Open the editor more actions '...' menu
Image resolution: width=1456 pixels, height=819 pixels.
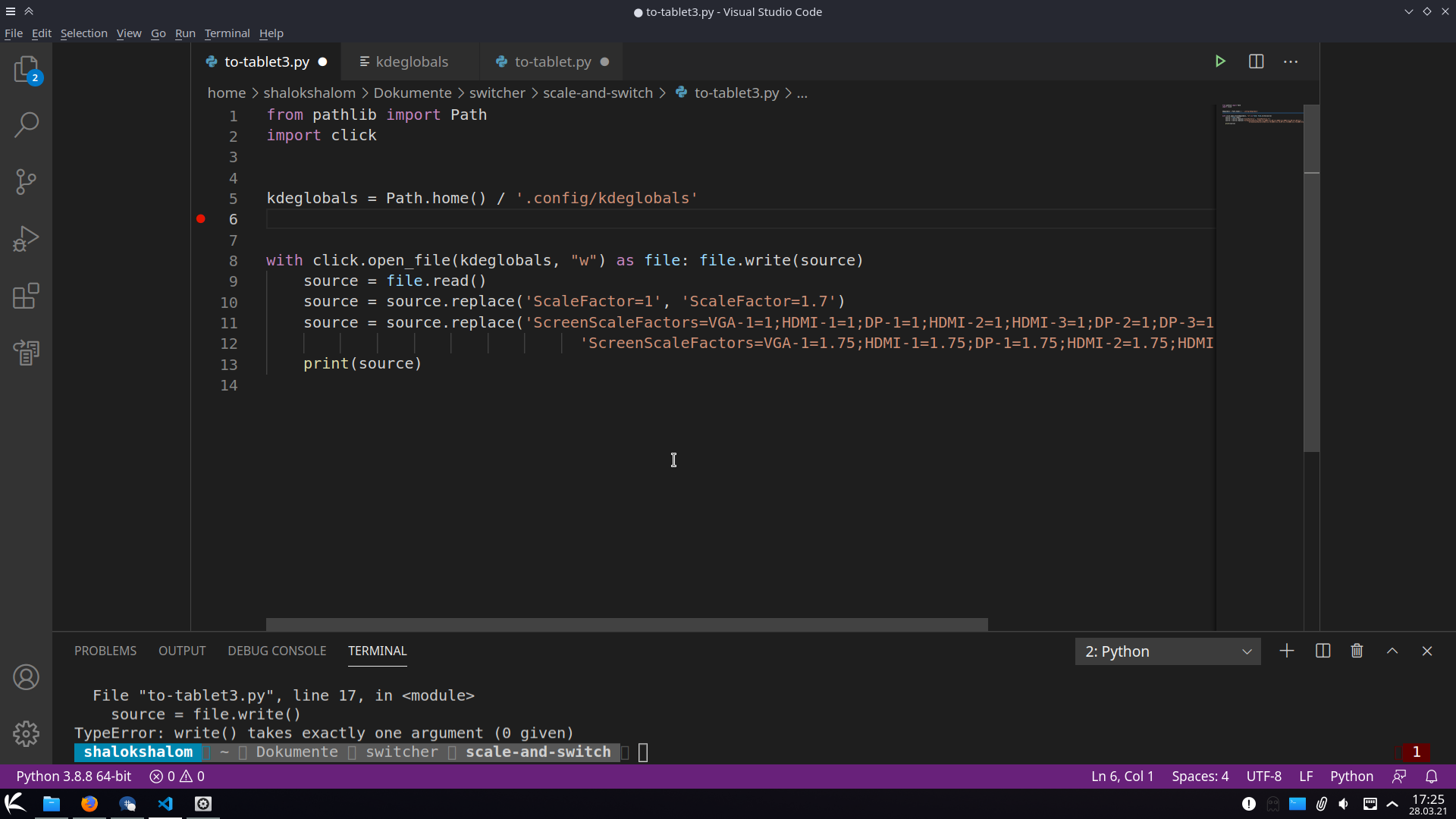[x=1291, y=61]
